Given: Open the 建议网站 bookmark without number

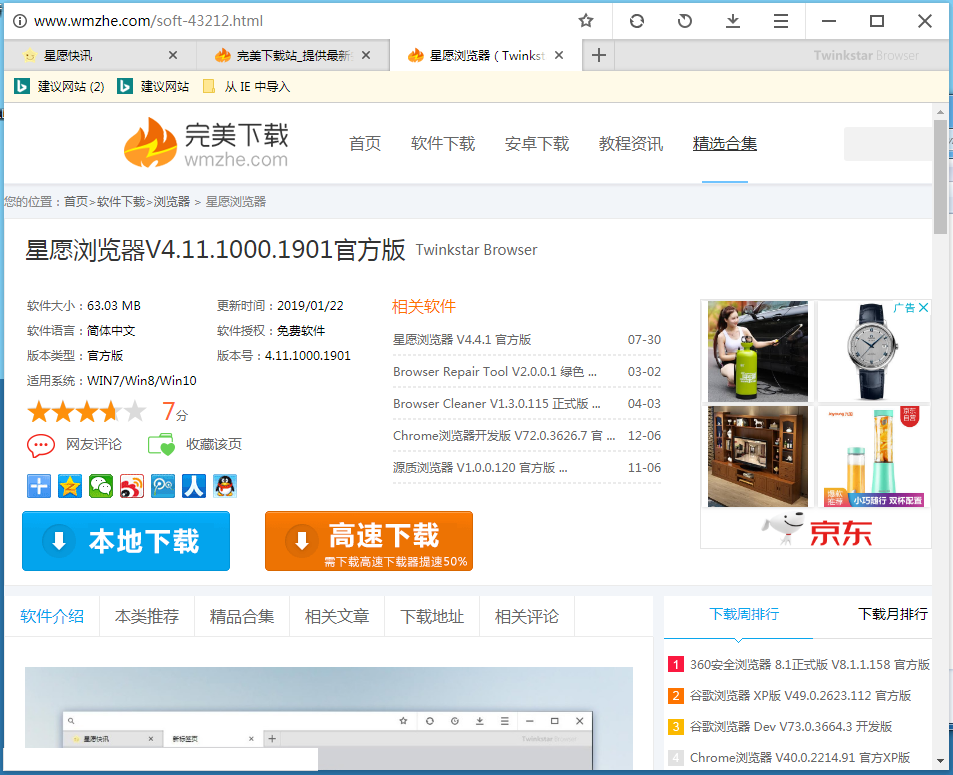Looking at the screenshot, I should click(153, 86).
